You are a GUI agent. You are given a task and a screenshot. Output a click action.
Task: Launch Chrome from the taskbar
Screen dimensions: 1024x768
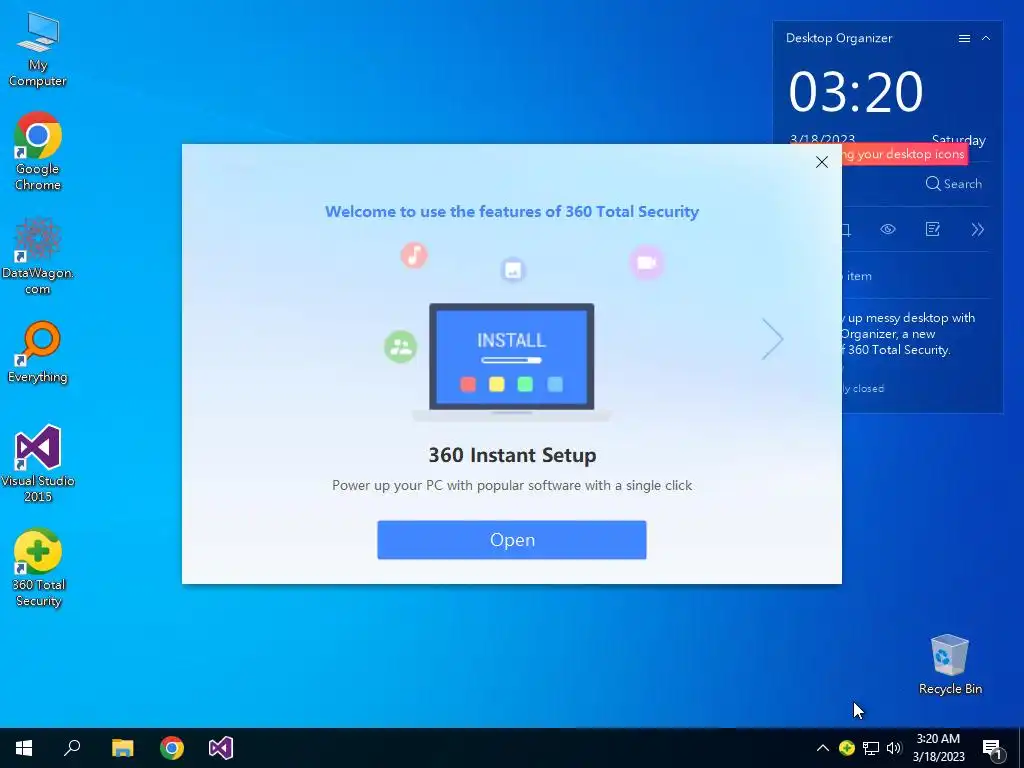172,748
